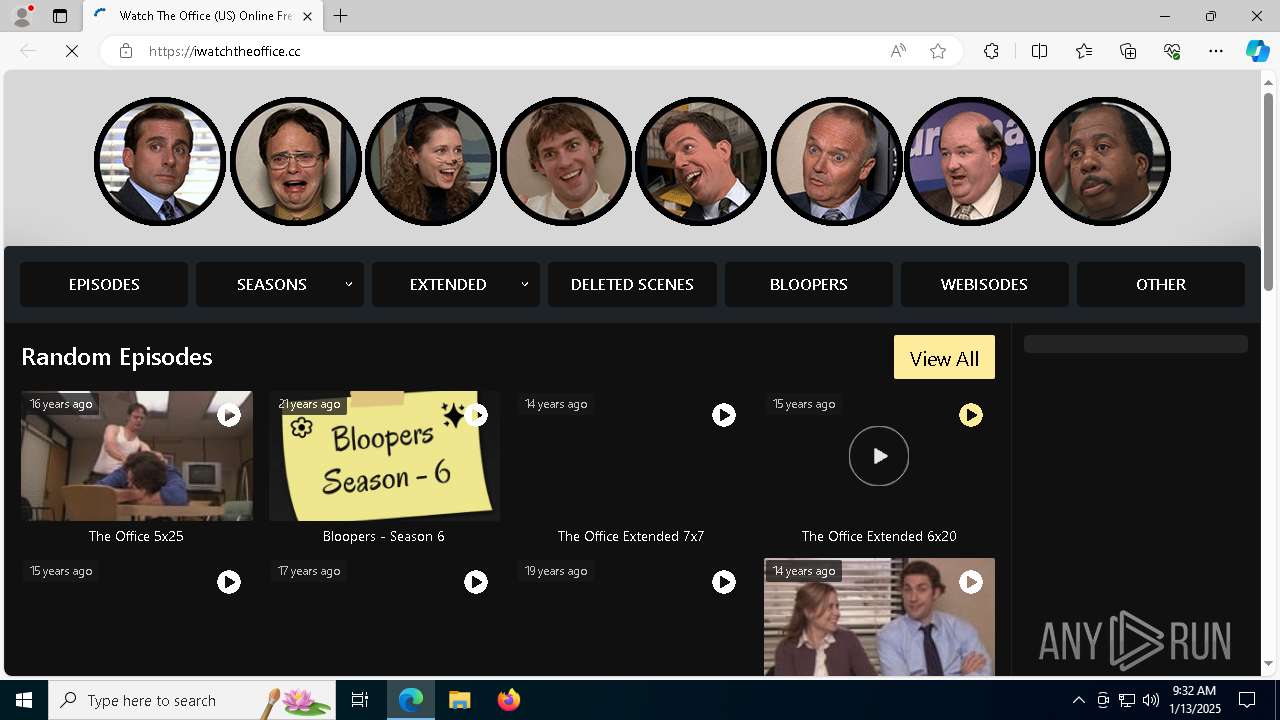Click the browser profile icon
The width and height of the screenshot is (1280, 720).
22,16
